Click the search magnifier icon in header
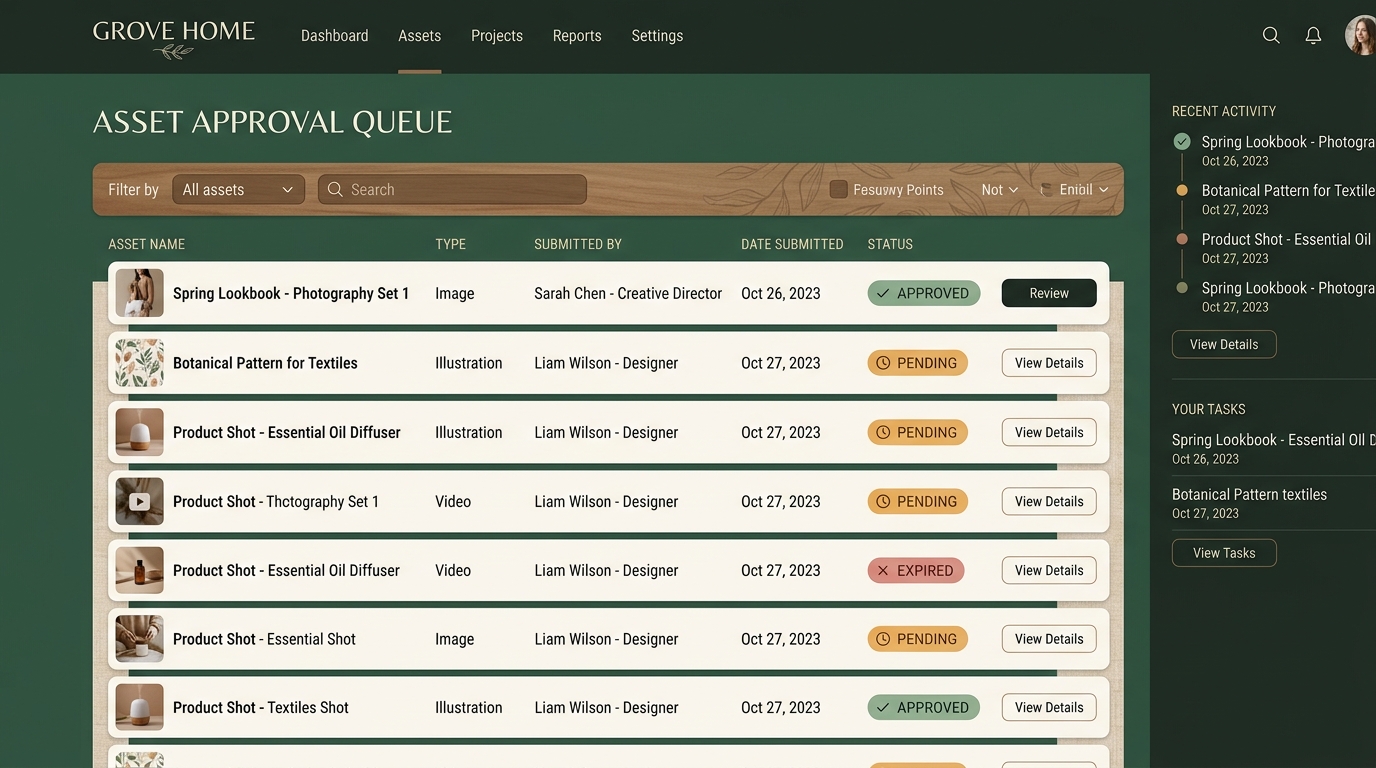1376x768 pixels. pos(1271,35)
